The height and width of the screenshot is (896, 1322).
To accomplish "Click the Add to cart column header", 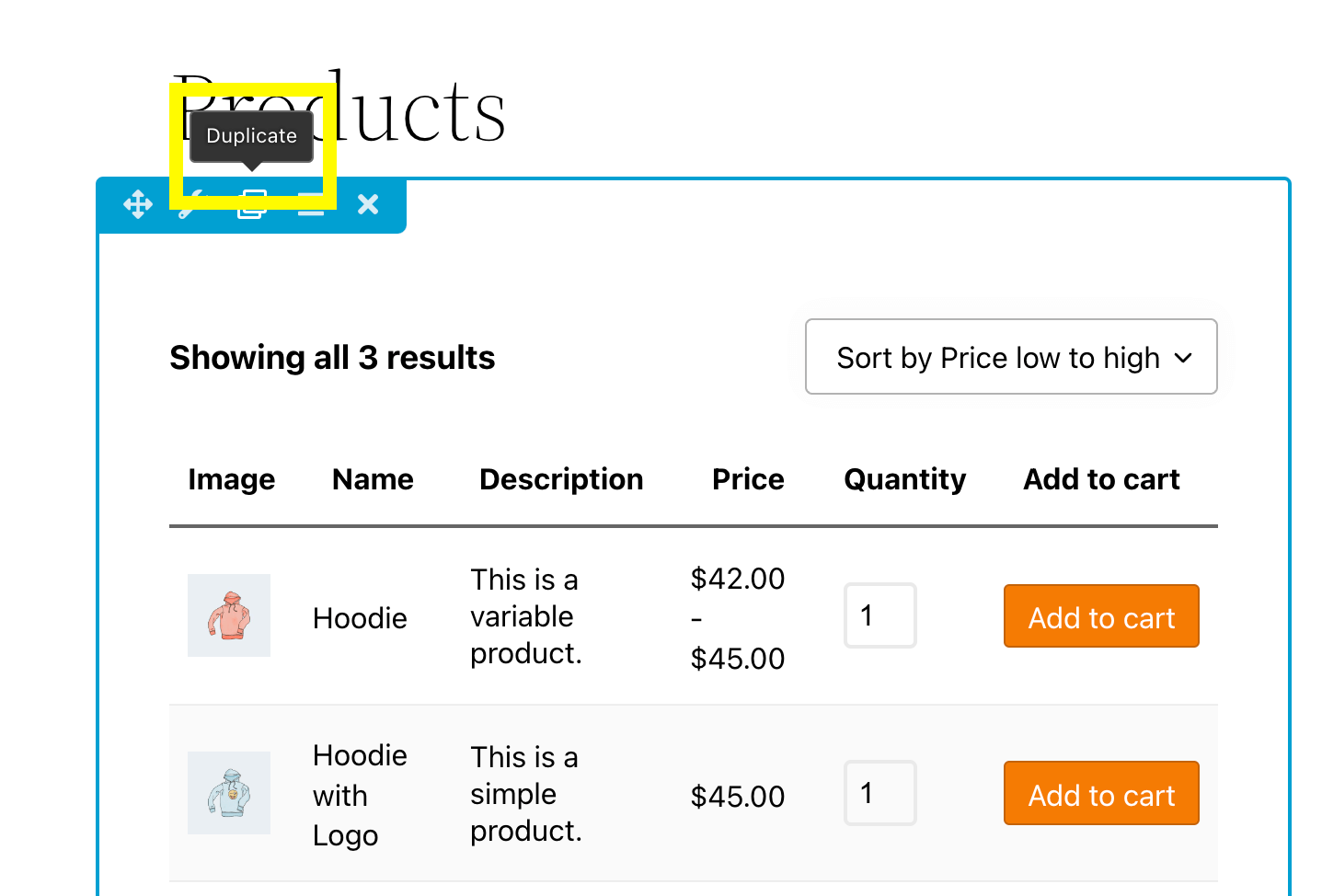I will pos(1101,479).
